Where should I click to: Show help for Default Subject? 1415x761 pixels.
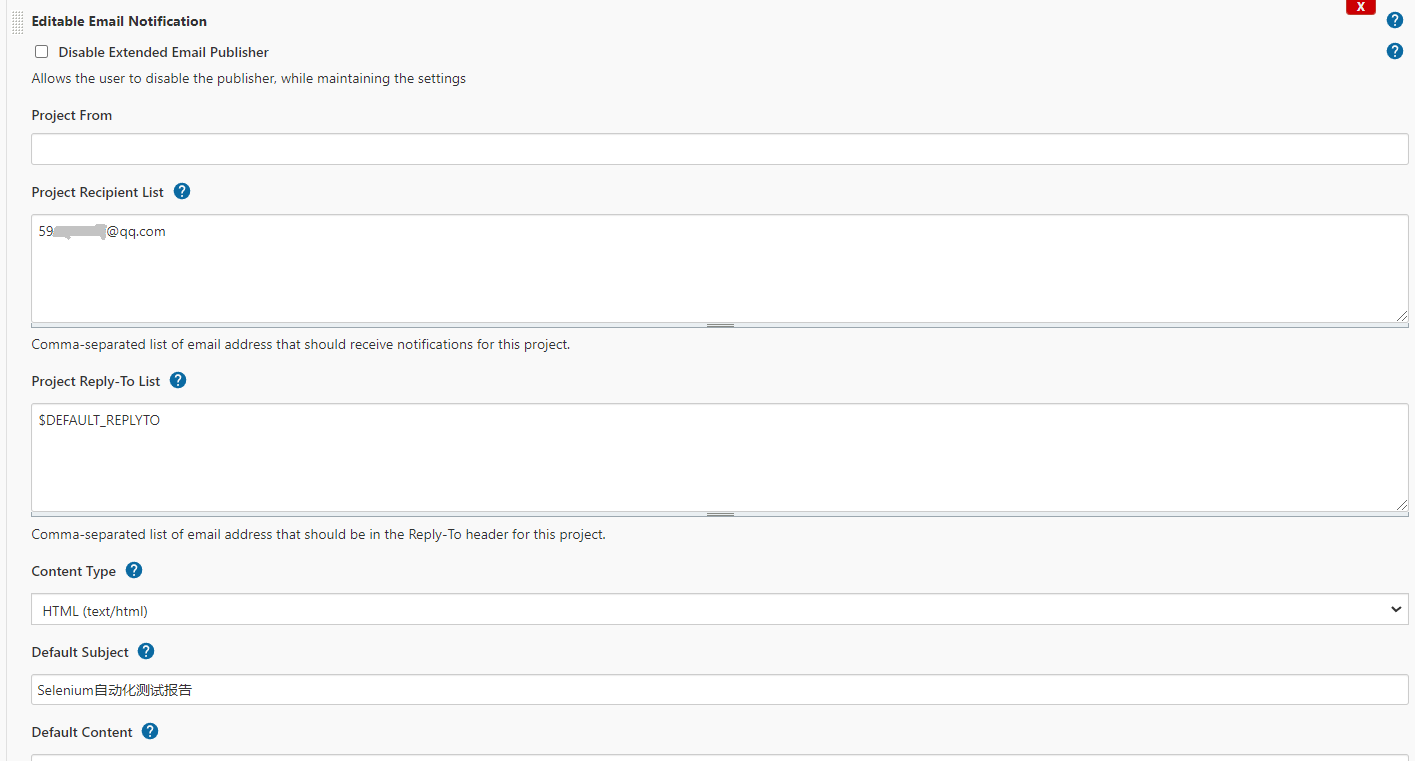pos(146,651)
